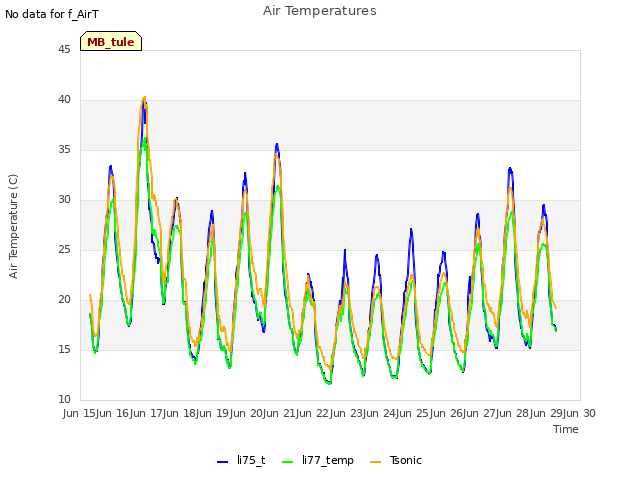This screenshot has height=480, width=640.
Task: Select the li75_t legend label
Action: tap(251, 460)
